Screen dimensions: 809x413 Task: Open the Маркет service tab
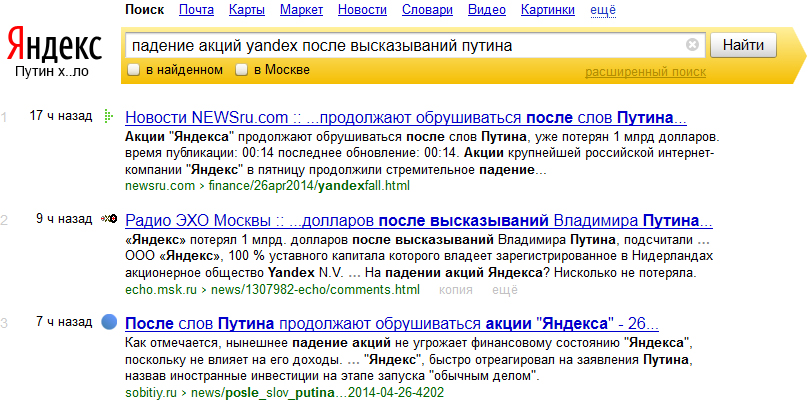(x=301, y=10)
